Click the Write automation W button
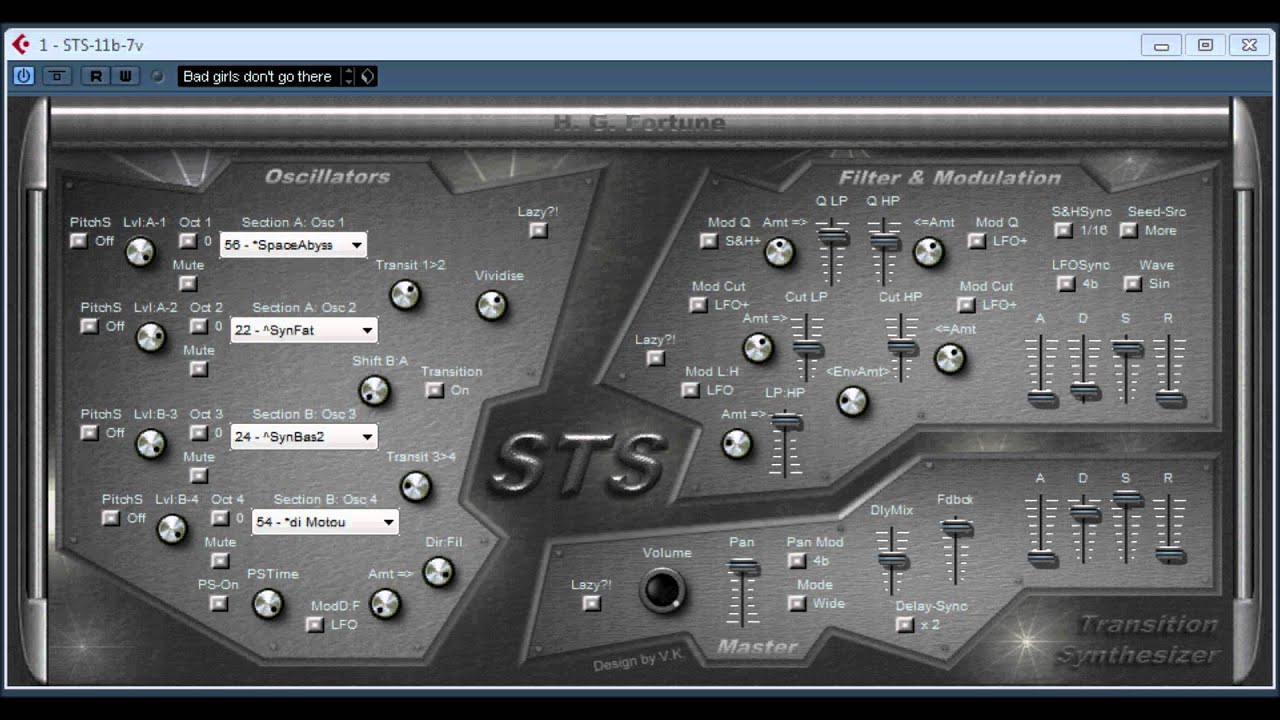1280x720 pixels. click(x=125, y=76)
